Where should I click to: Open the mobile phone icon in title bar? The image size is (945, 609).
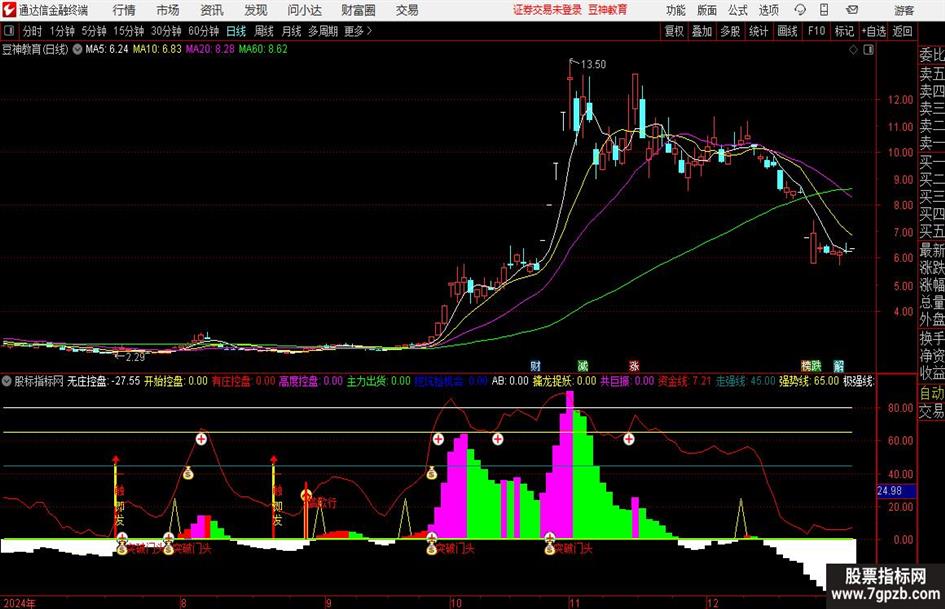click(x=824, y=10)
